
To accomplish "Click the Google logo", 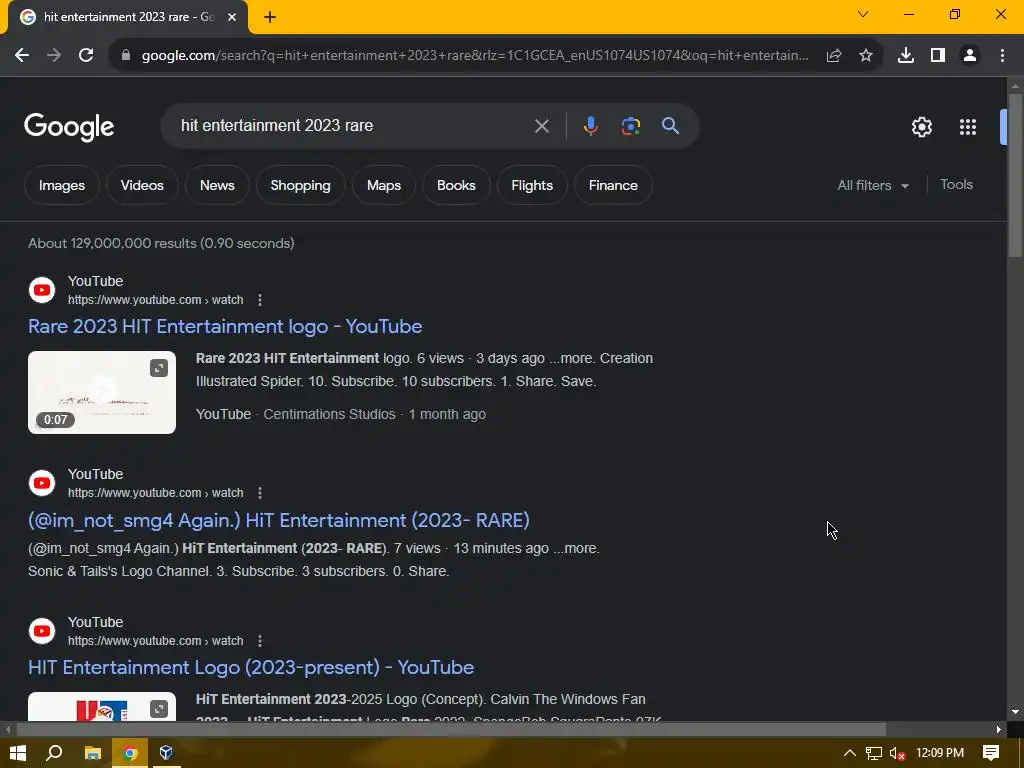I will click(x=69, y=127).
